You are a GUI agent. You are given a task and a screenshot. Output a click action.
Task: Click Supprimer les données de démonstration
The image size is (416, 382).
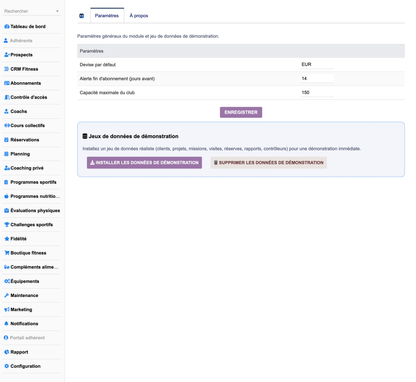tap(269, 163)
